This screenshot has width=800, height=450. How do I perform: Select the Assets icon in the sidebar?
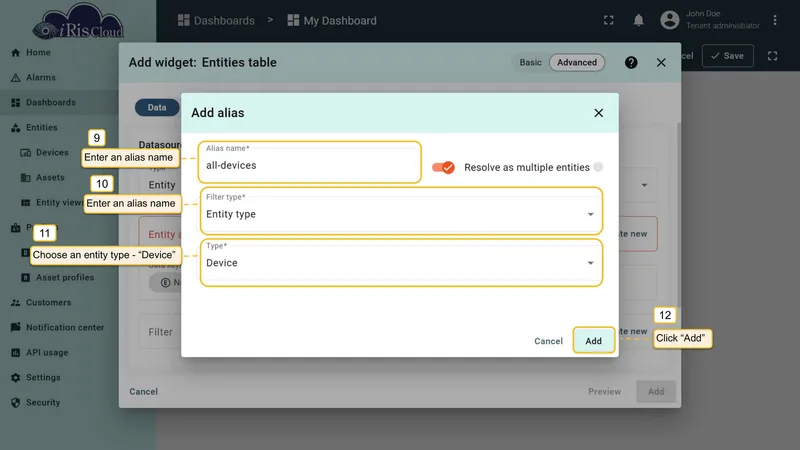26,178
